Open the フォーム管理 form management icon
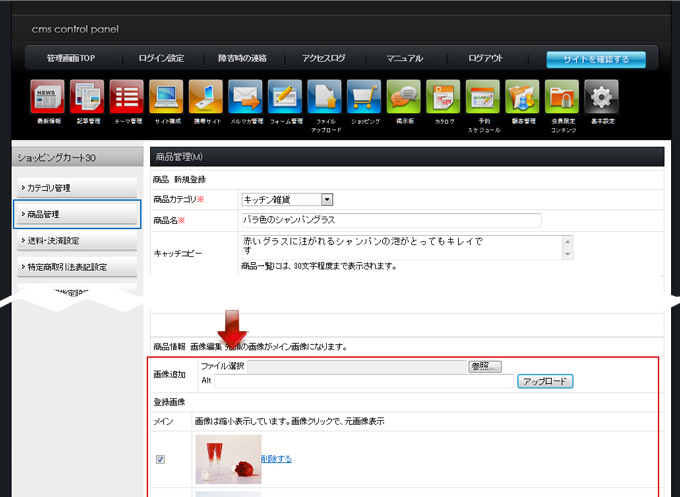Screen dimensions: 680x497 pos(285,97)
